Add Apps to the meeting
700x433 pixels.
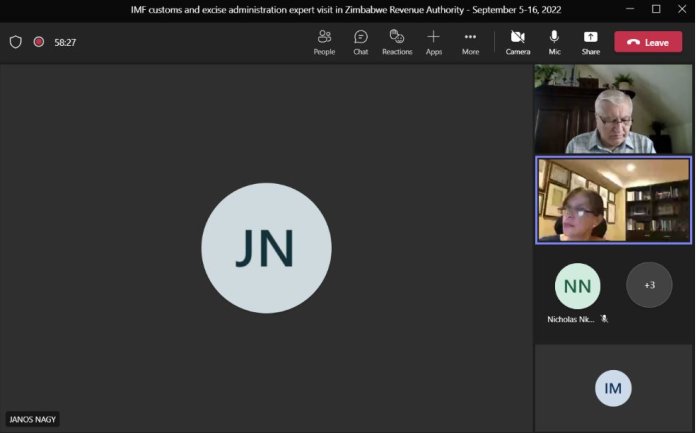pyautogui.click(x=433, y=42)
